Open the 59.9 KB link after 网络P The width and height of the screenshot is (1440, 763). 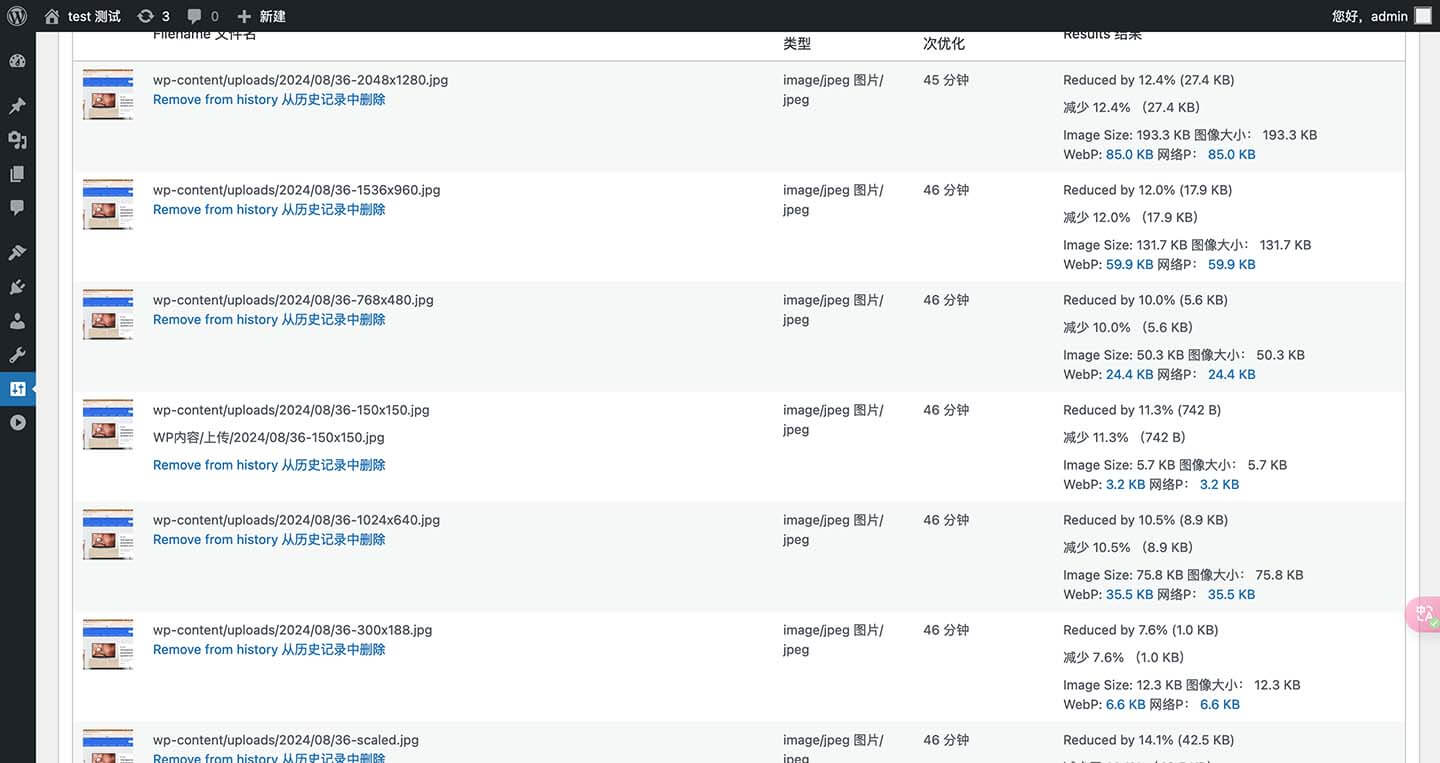(1232, 265)
